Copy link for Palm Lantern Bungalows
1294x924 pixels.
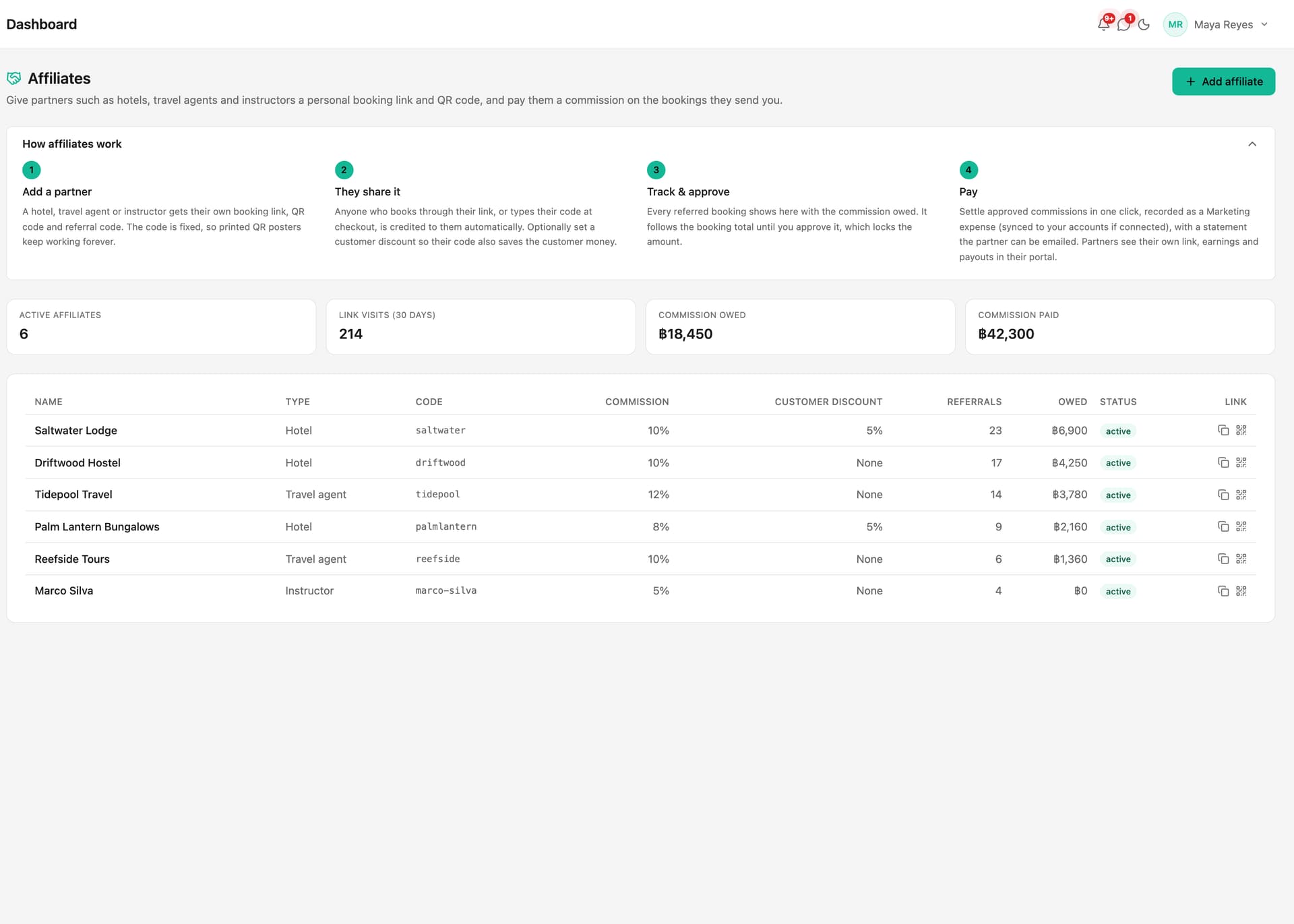click(x=1223, y=526)
